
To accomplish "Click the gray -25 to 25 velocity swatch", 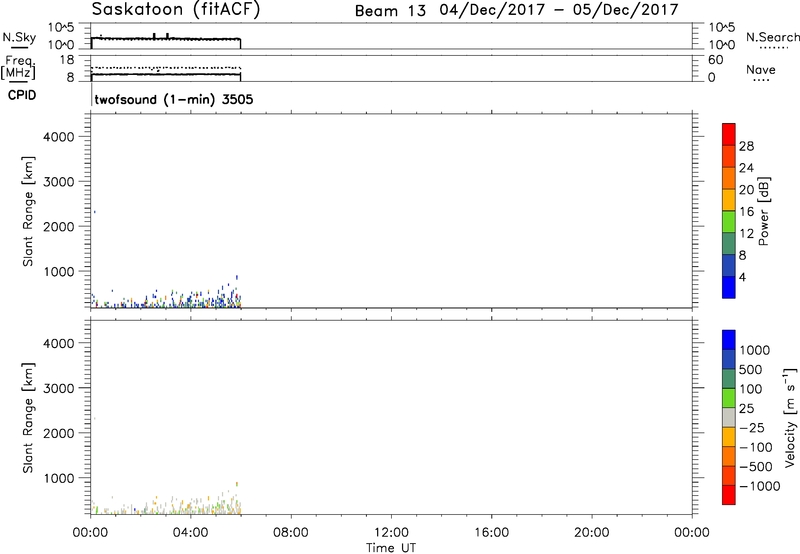I will coord(729,418).
